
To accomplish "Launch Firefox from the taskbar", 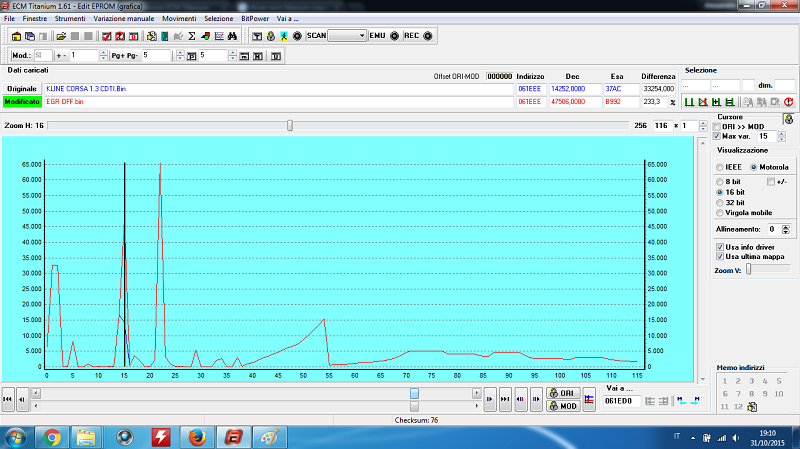I will pos(196,437).
